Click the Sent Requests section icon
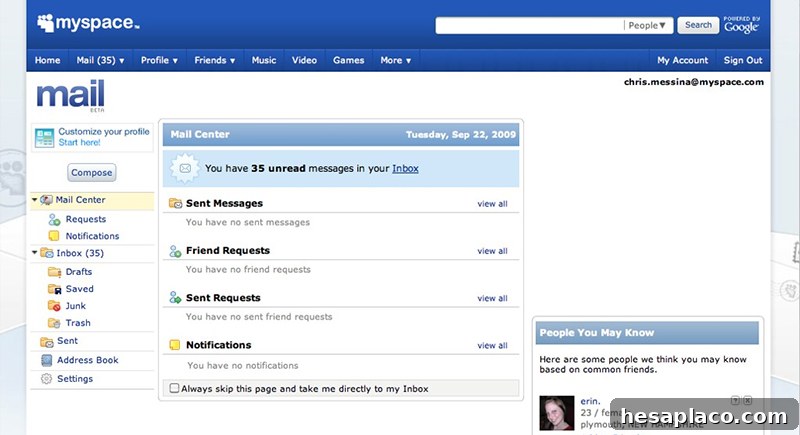This screenshot has height=435, width=800. [x=175, y=298]
